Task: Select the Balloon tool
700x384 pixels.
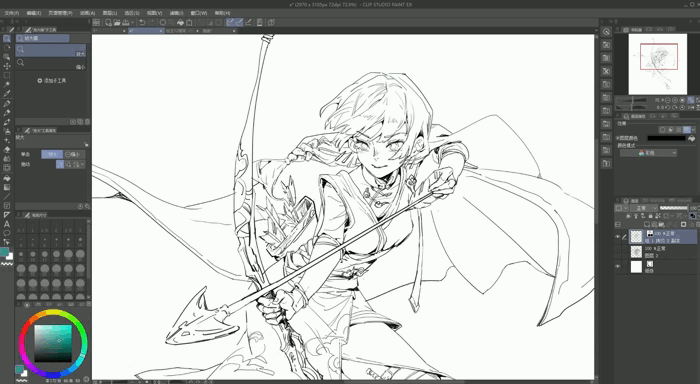Action: click(x=7, y=233)
